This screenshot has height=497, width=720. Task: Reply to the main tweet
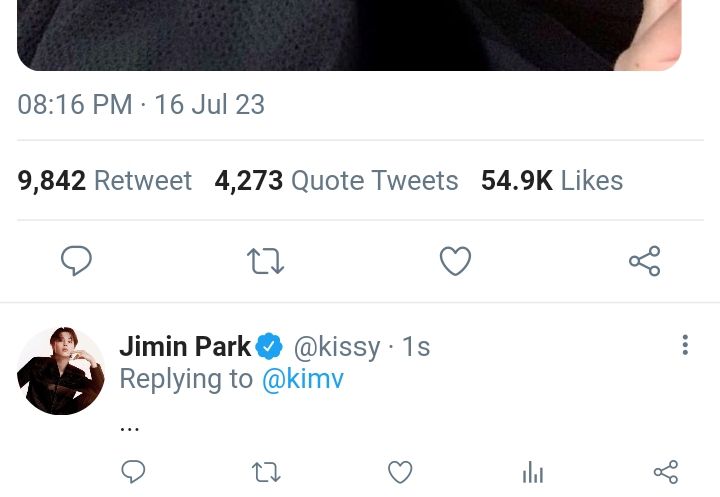76,261
